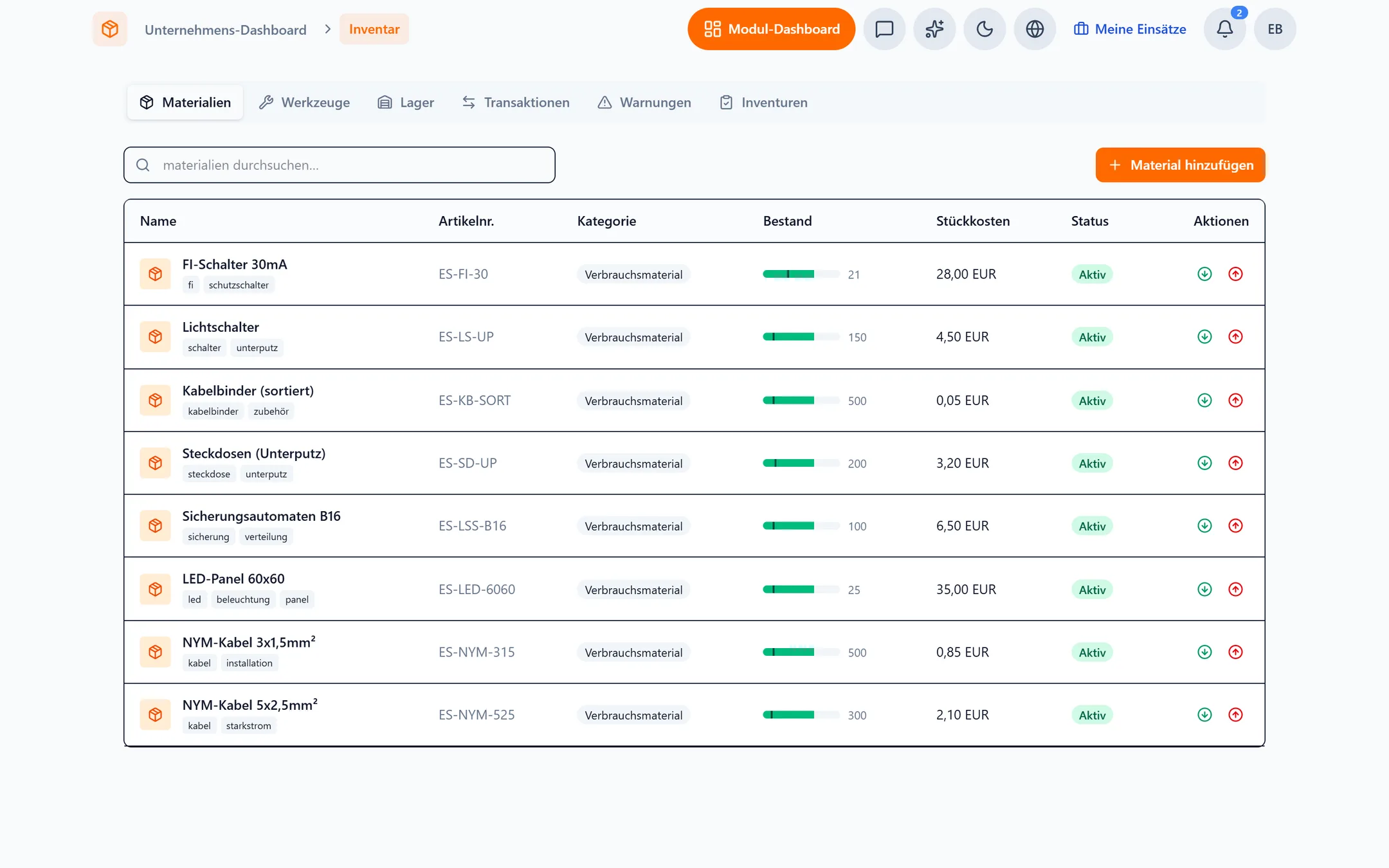Screen dimensions: 1389x868
Task: Click the Modul-Dashboard button
Action: (x=771, y=29)
